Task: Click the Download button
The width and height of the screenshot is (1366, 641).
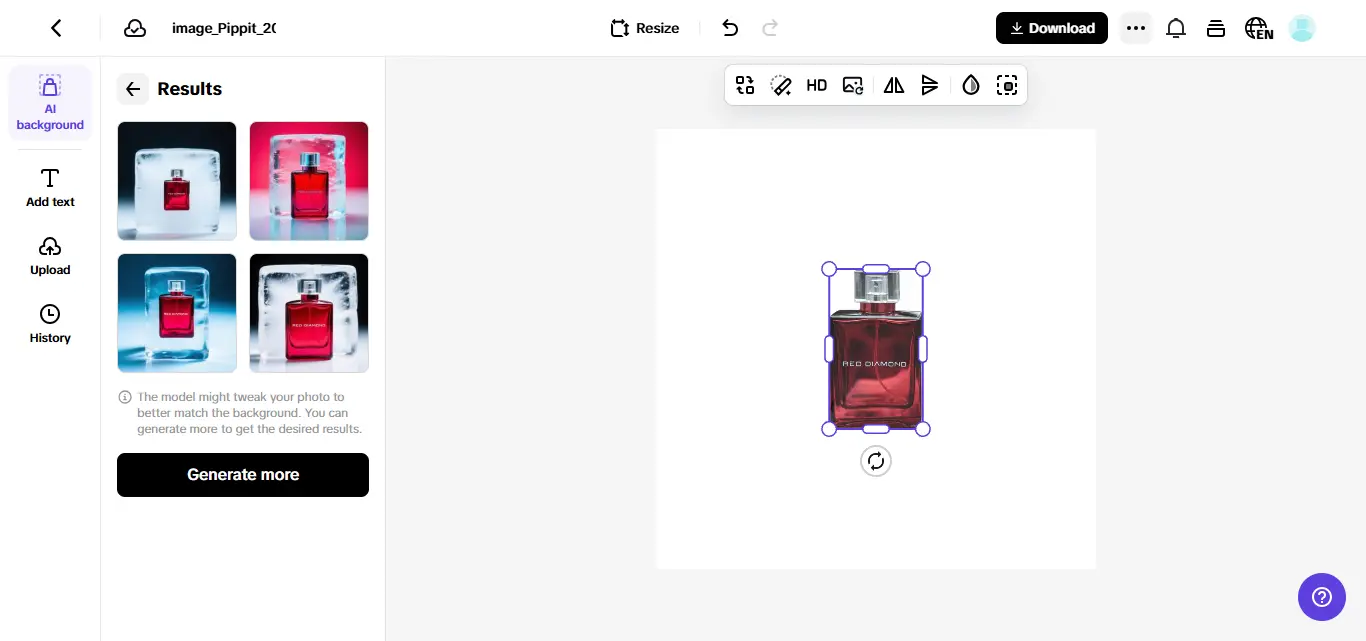Action: [1051, 28]
